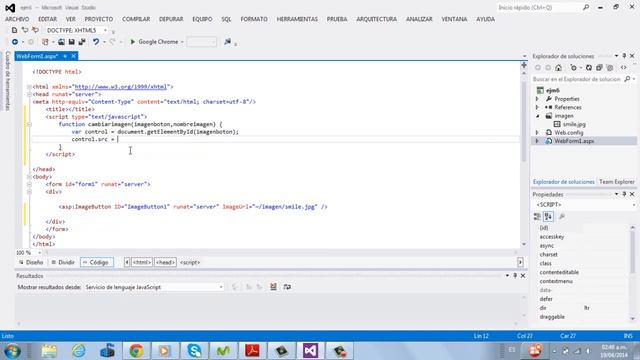
Task: Click the Save All toolbar icon
Action: click(82, 42)
